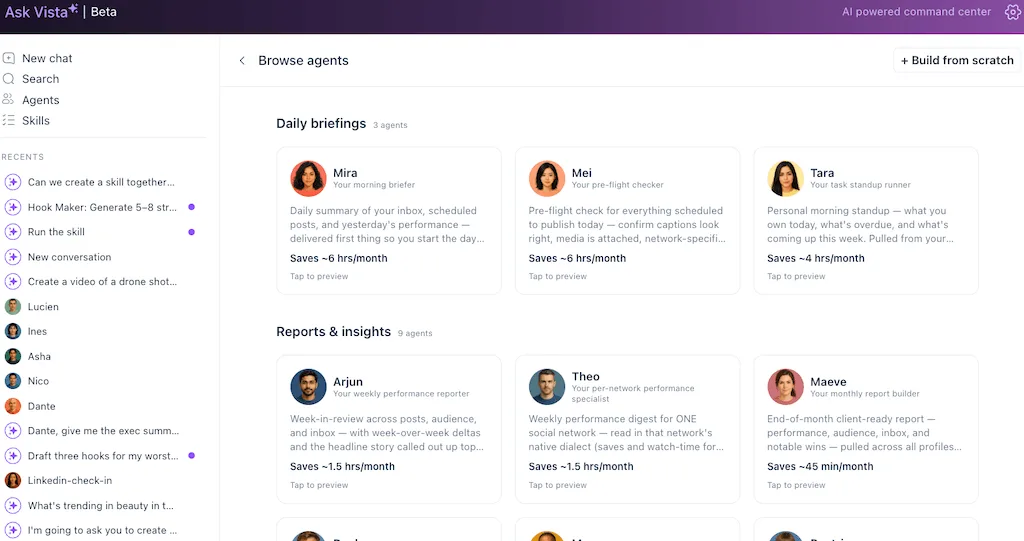Screen dimensions: 1024x541
Task: Click Build from scratch button
Action: click(957, 60)
